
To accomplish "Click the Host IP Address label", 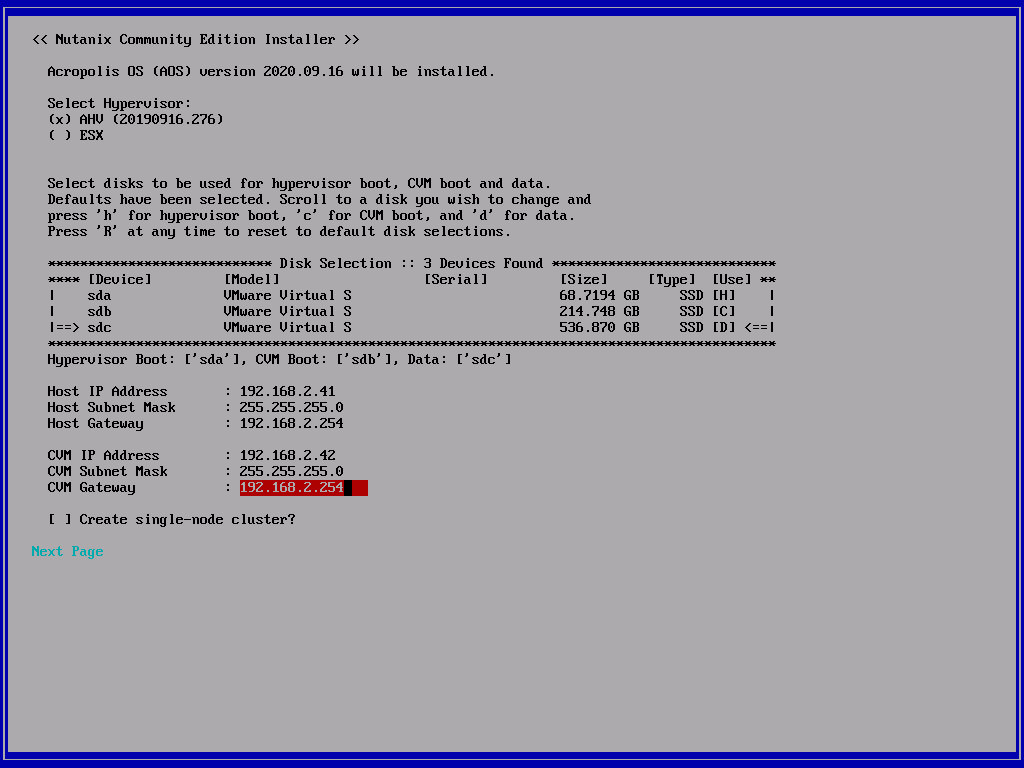I will (x=107, y=392).
